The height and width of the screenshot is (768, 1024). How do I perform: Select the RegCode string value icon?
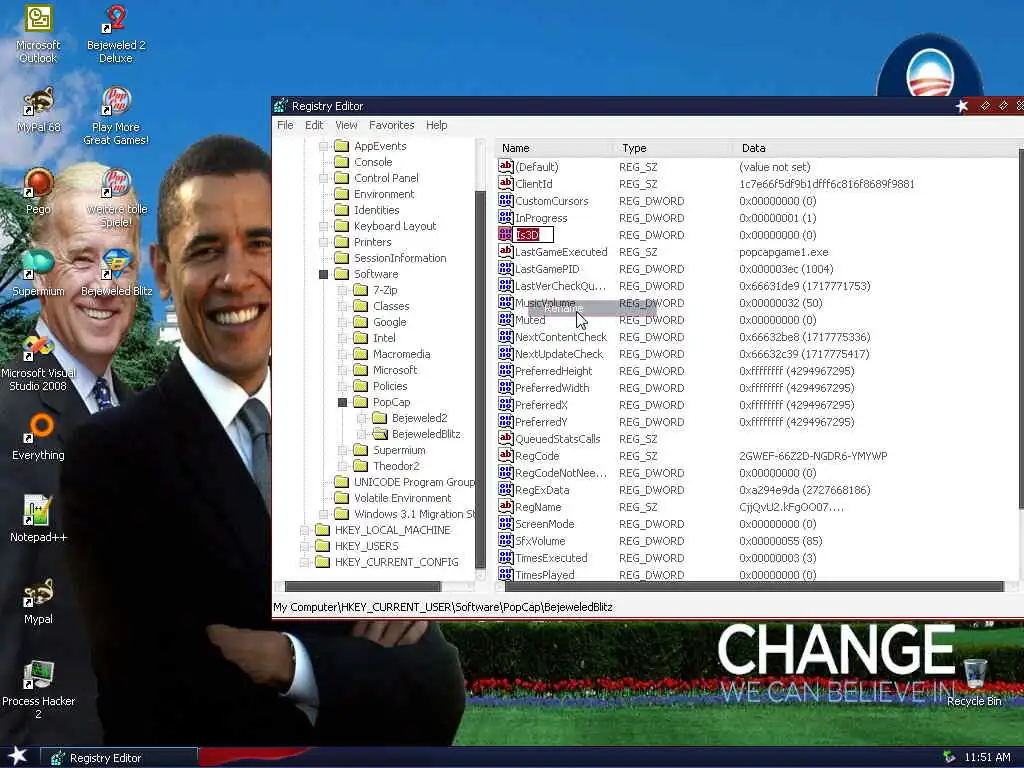click(505, 455)
